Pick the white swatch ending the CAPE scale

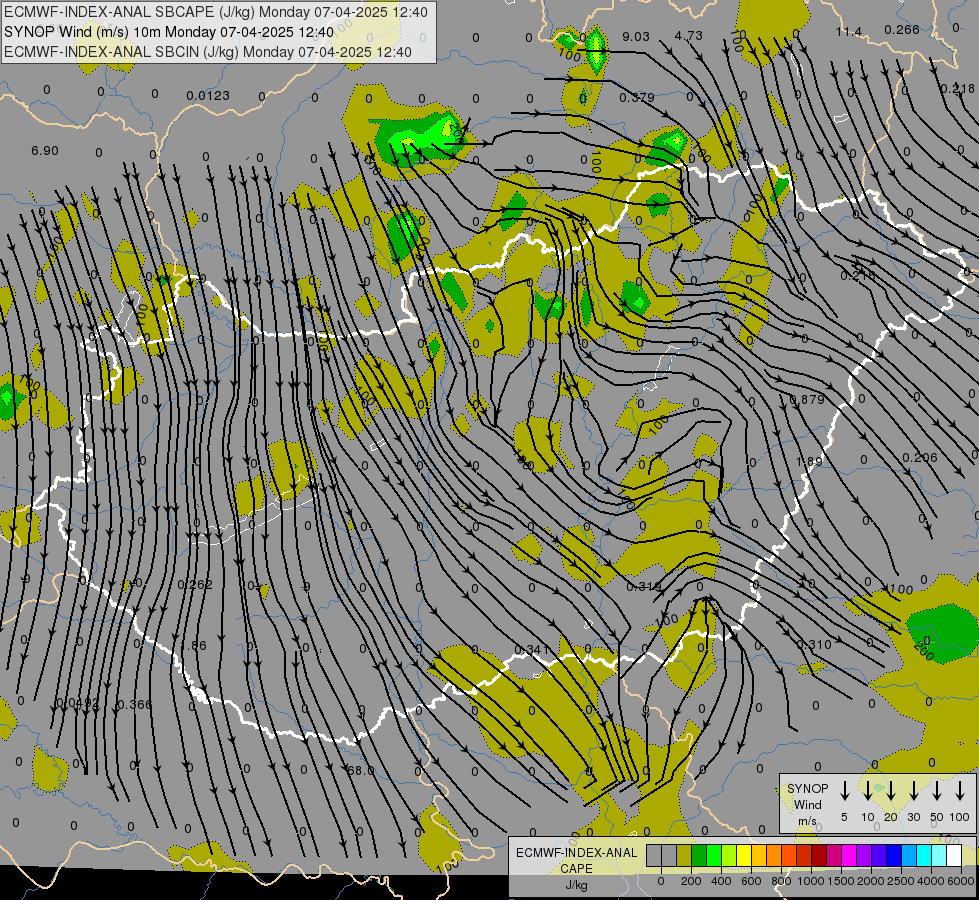click(x=953, y=856)
